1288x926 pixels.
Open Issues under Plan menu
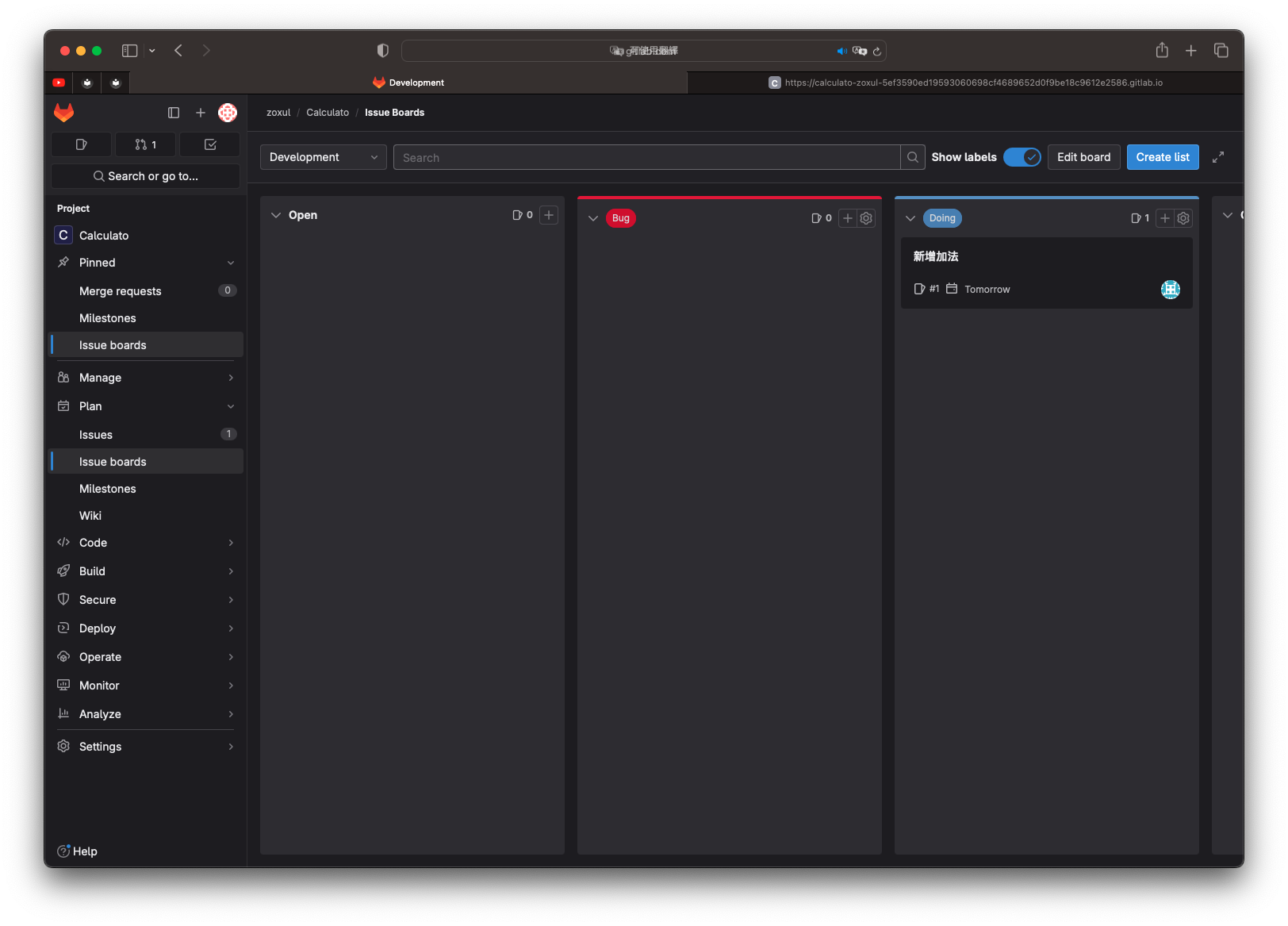point(96,435)
